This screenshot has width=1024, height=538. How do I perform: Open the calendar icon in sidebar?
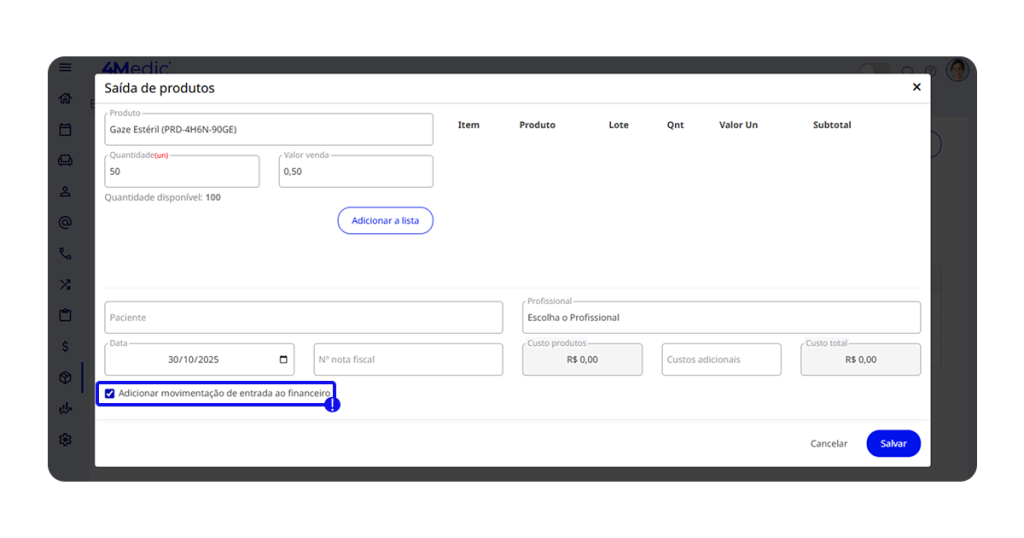pyautogui.click(x=65, y=129)
